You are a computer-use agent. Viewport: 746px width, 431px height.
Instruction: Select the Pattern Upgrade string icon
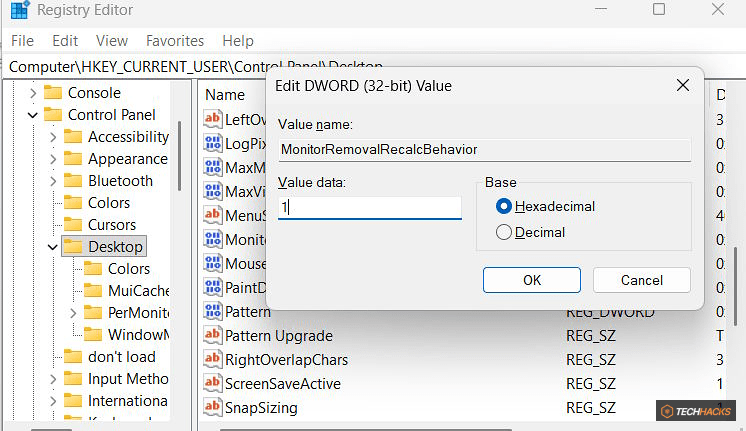point(213,335)
